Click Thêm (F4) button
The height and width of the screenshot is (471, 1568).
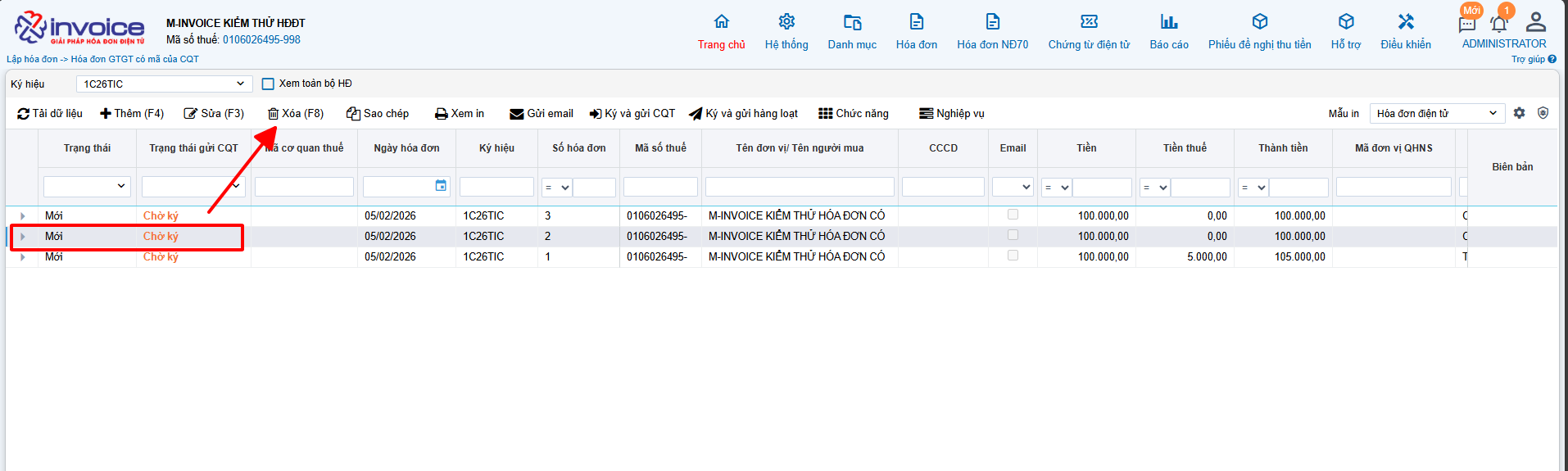click(x=132, y=114)
